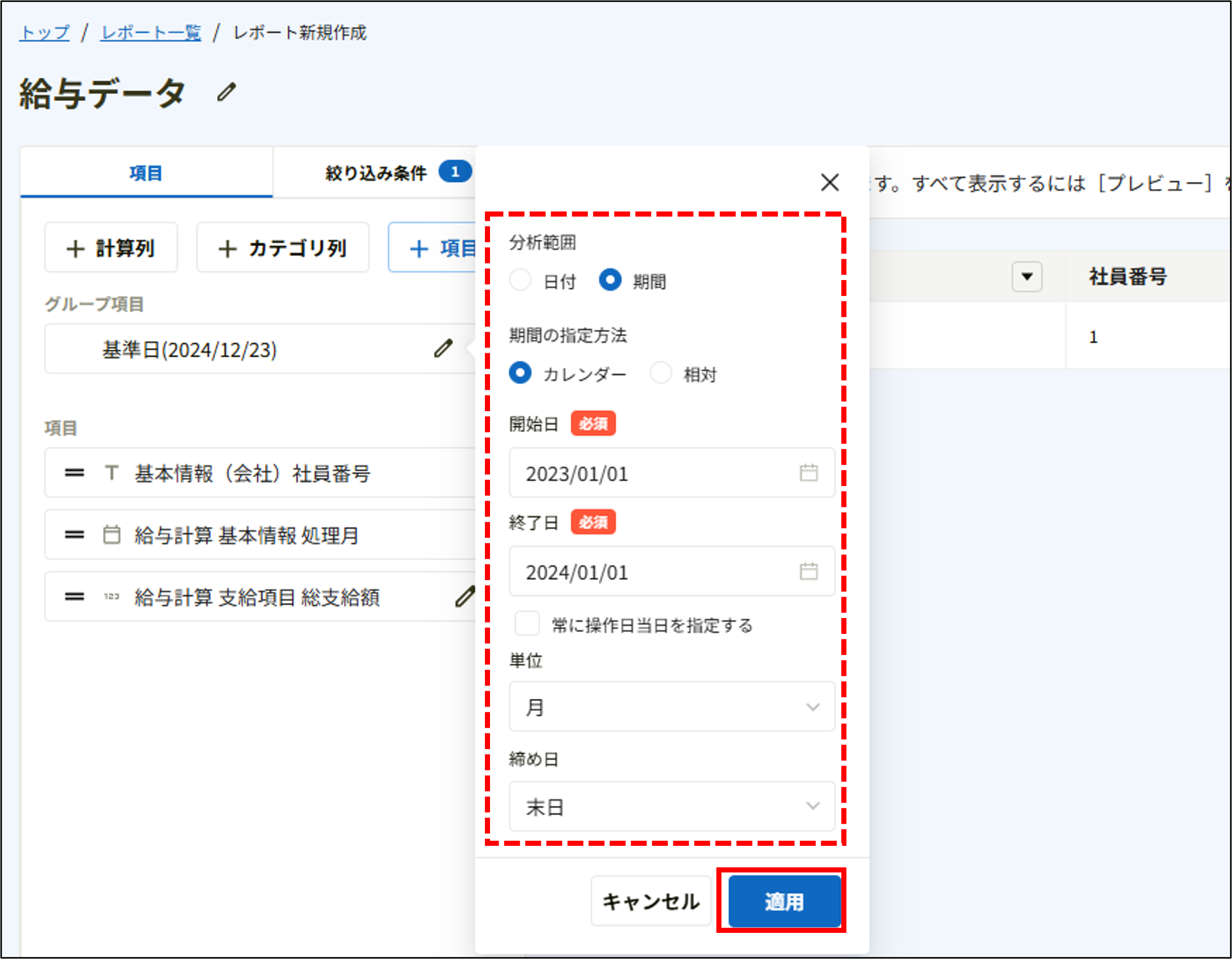Click calendar icon on 処理月 item row
This screenshot has height=959, width=1232.
[111, 535]
